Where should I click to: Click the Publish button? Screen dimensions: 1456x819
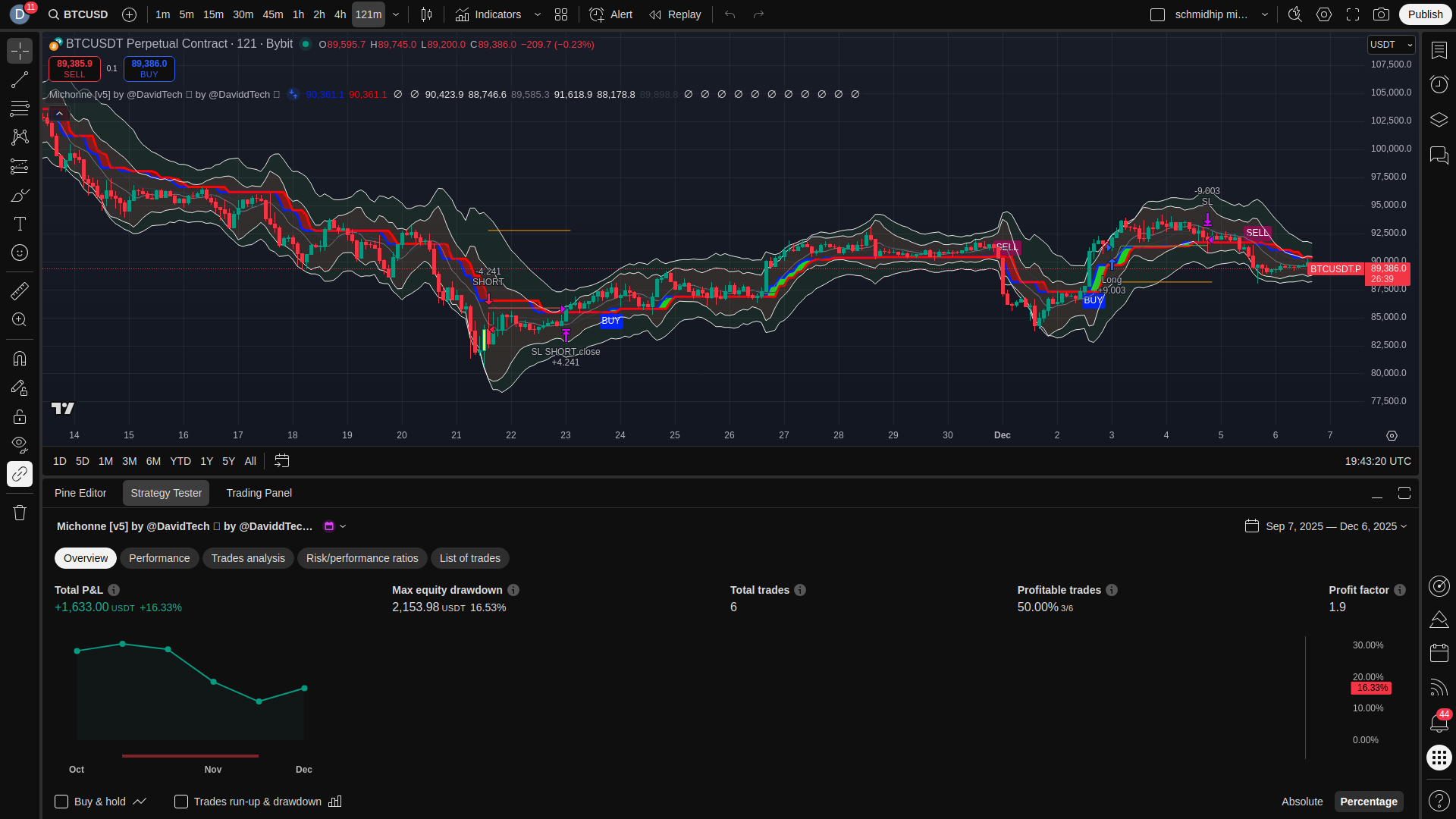(x=1425, y=14)
